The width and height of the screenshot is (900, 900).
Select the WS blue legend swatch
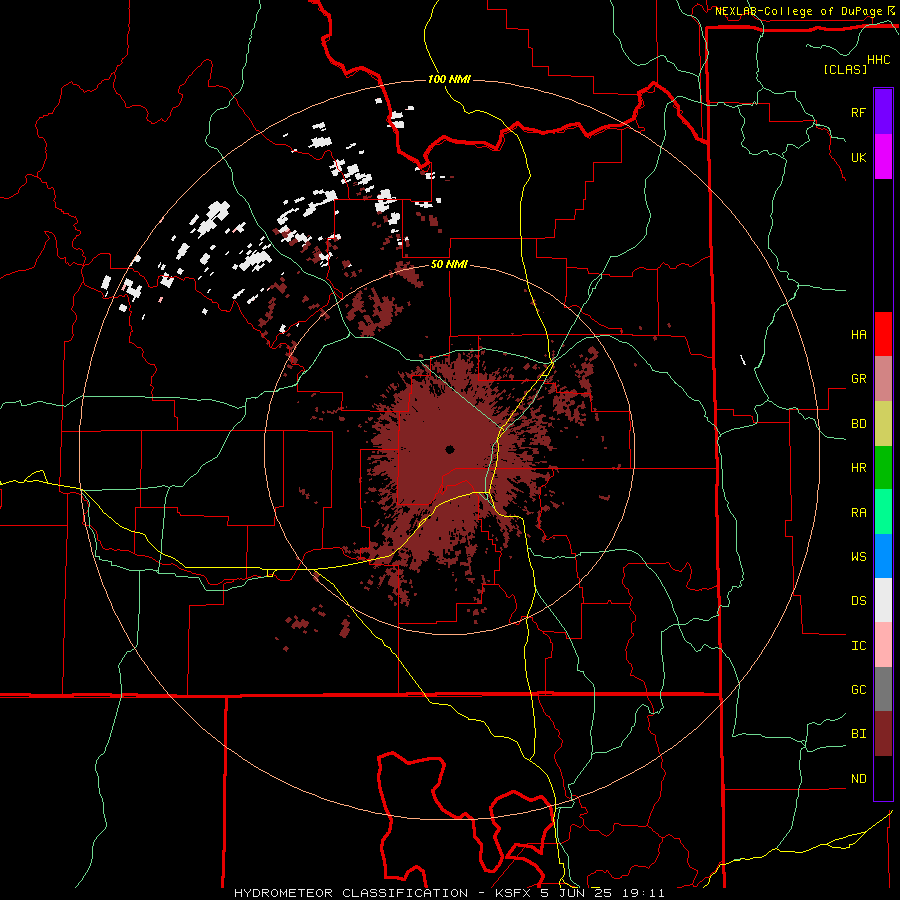(883, 556)
